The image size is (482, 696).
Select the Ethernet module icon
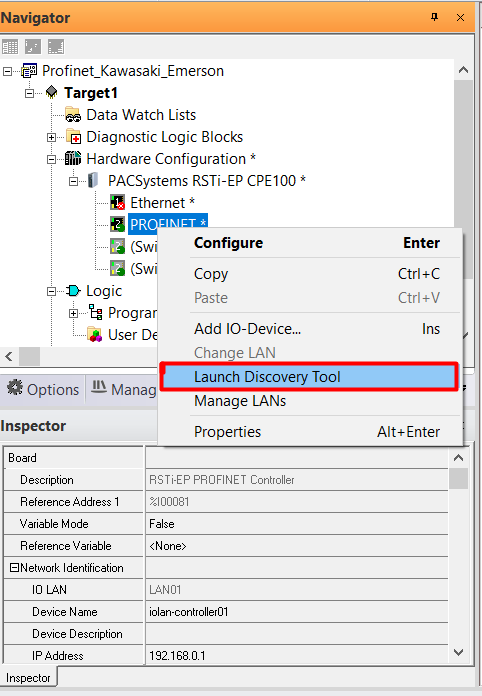click(118, 202)
